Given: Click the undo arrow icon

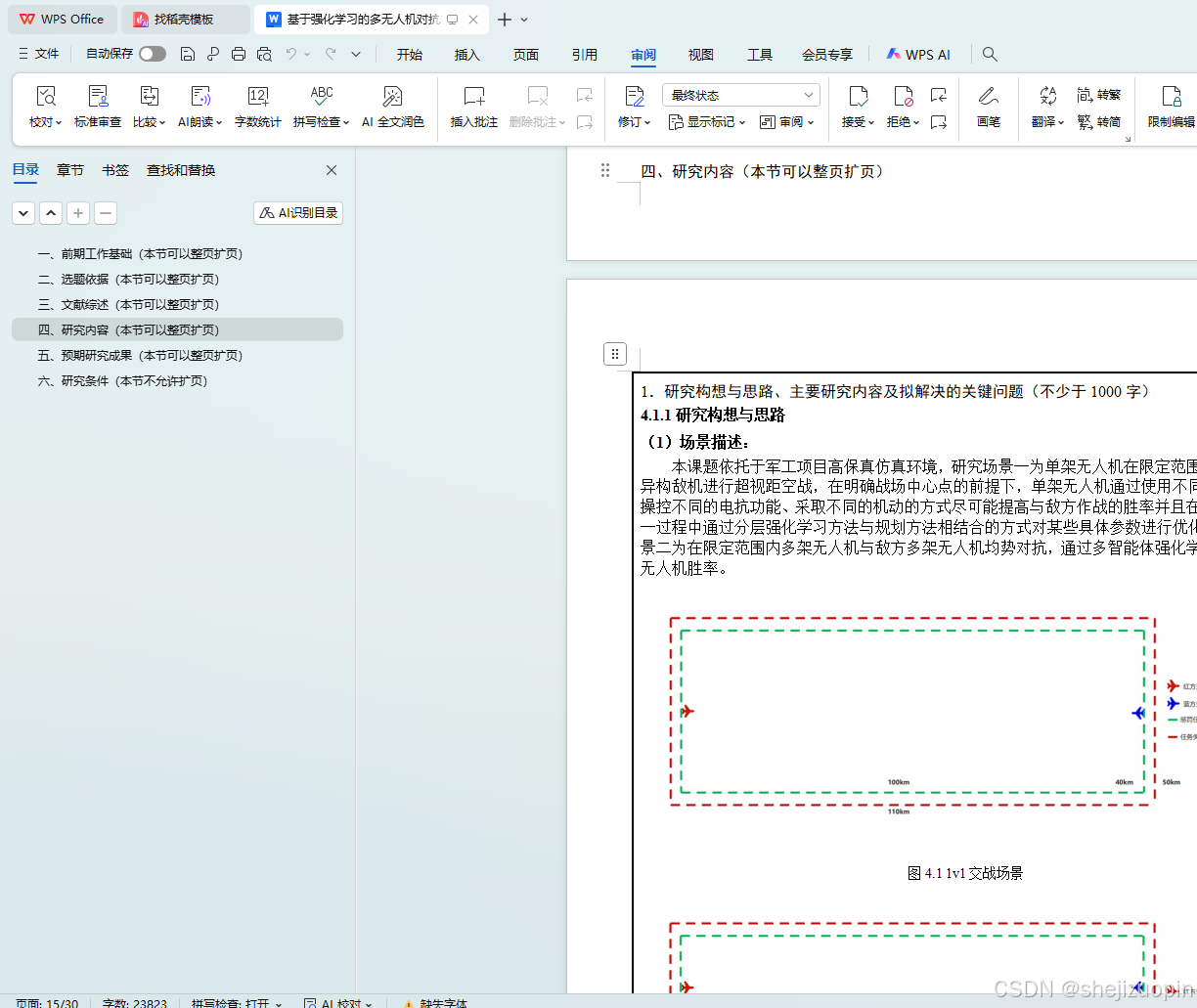Looking at the screenshot, I should pyautogui.click(x=291, y=54).
